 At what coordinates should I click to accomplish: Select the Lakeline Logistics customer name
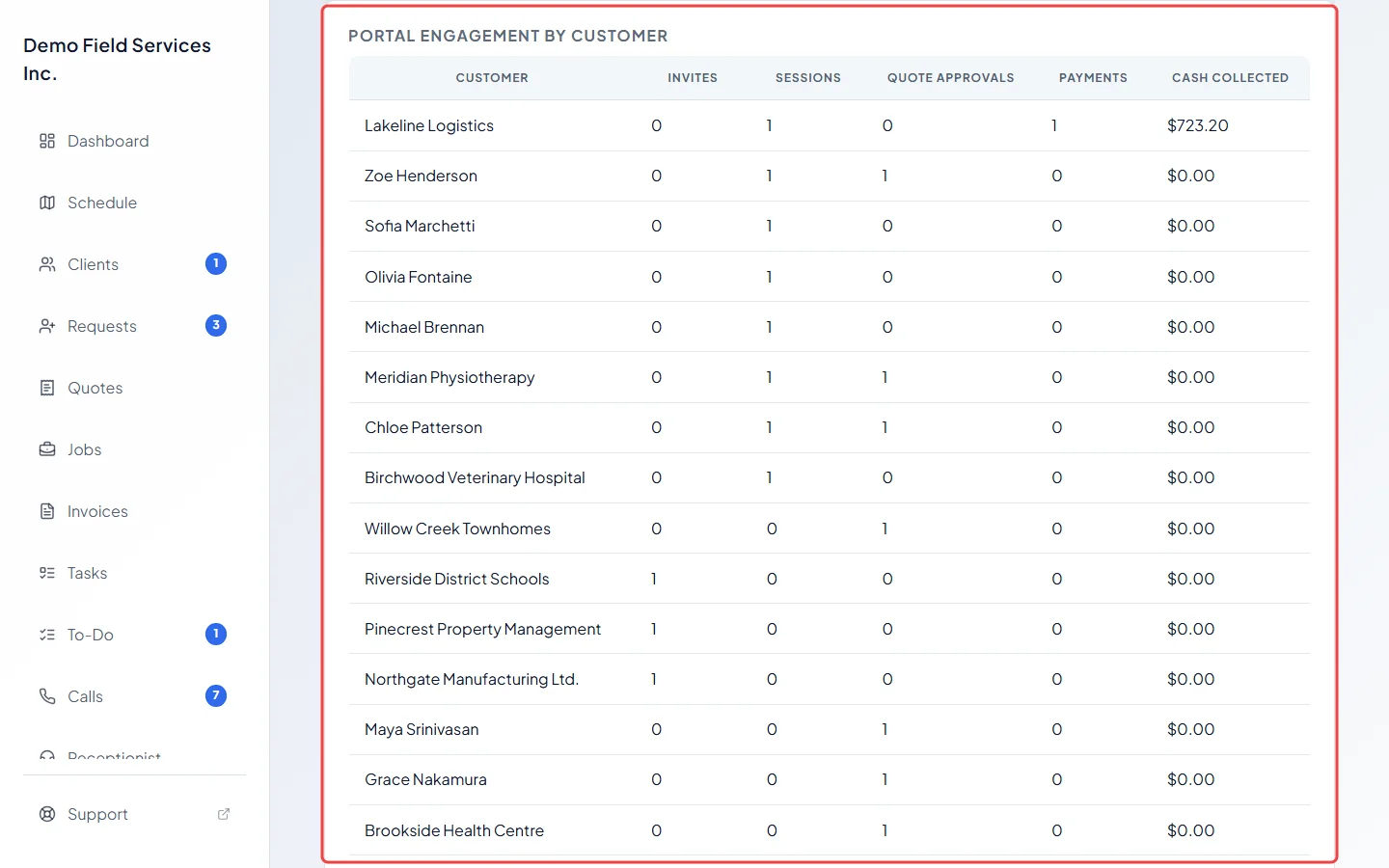coord(429,125)
